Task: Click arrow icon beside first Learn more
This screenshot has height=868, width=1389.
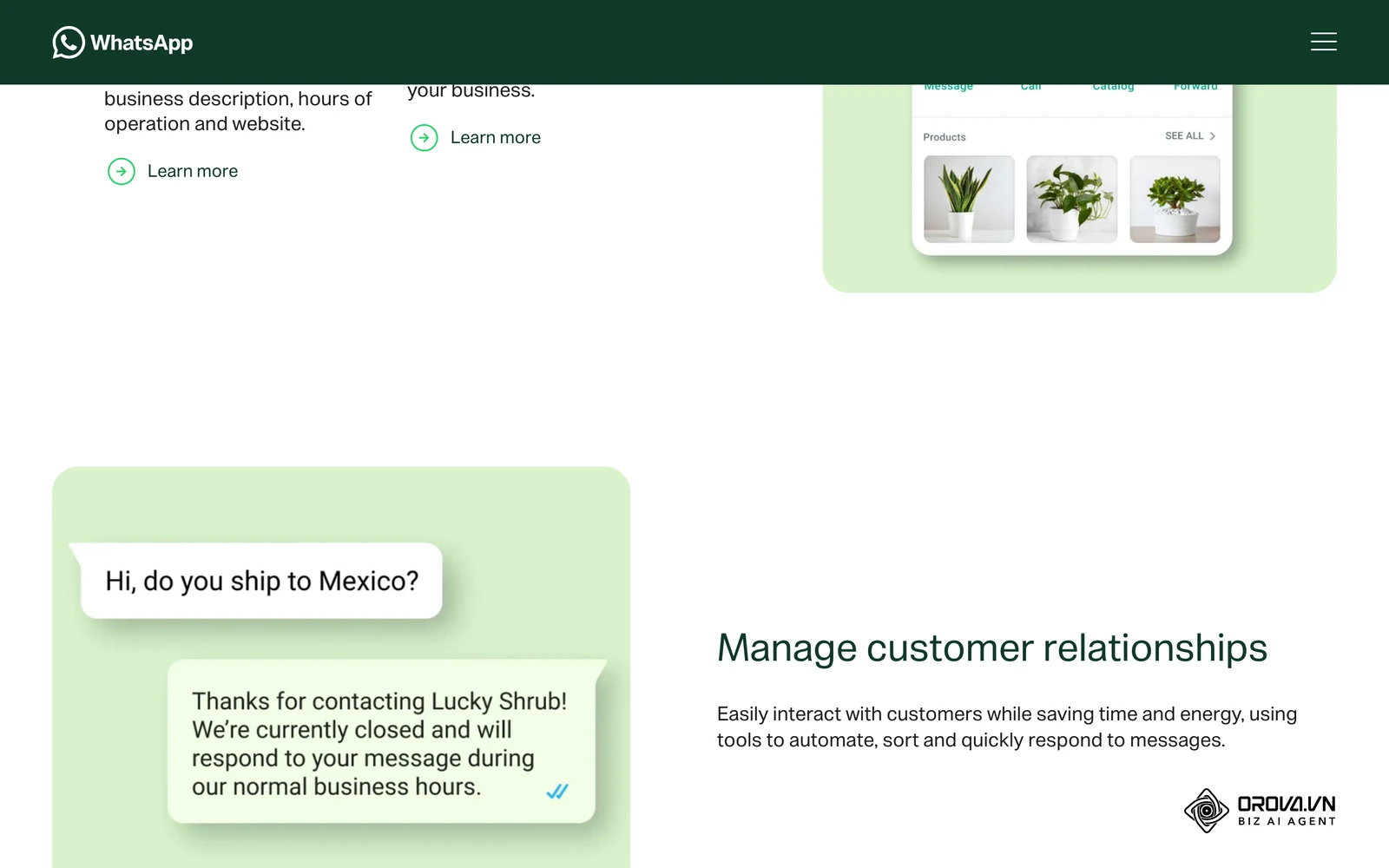Action: (x=122, y=172)
